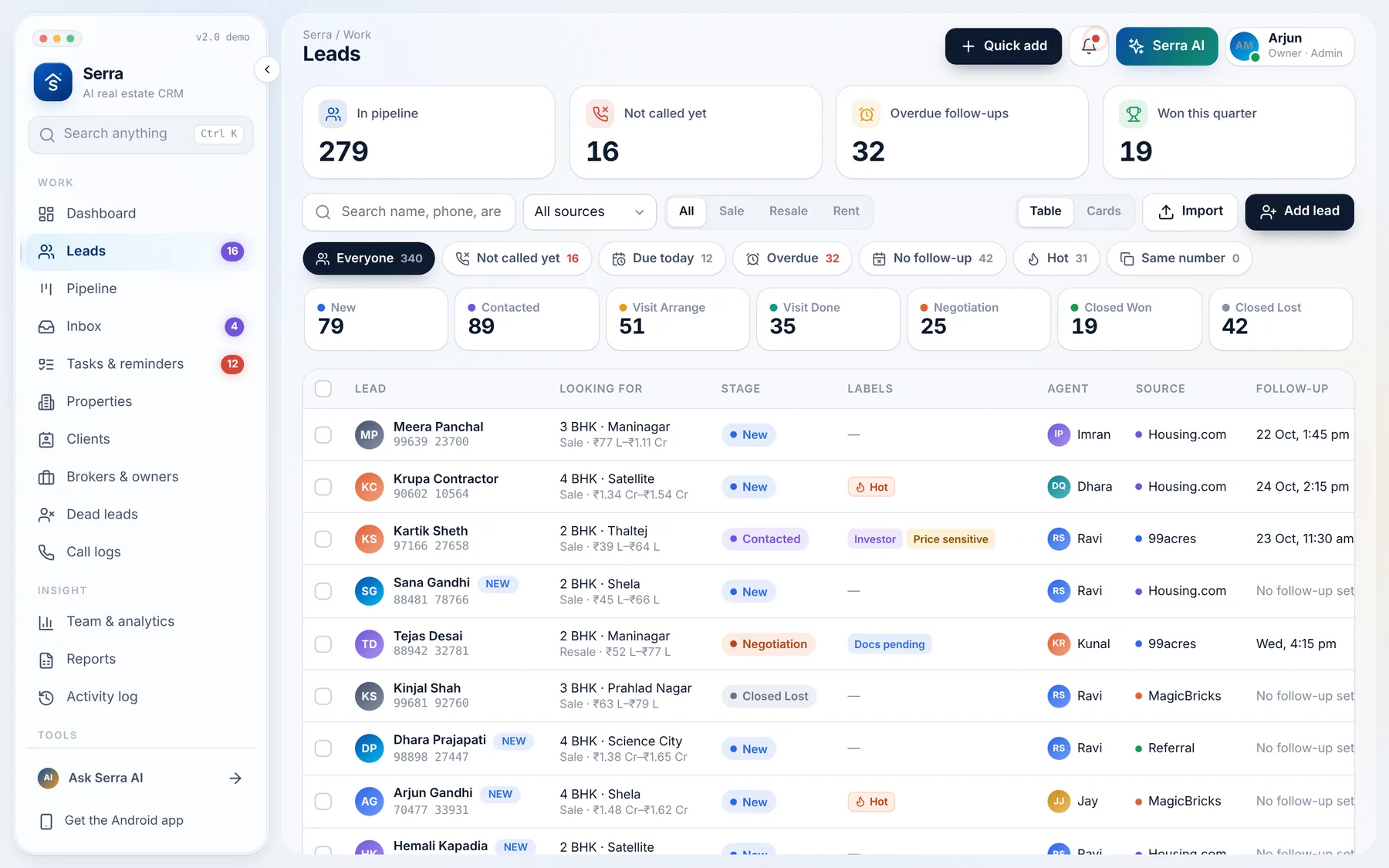
Task: Filter by Overdue 32 chip
Action: point(793,258)
